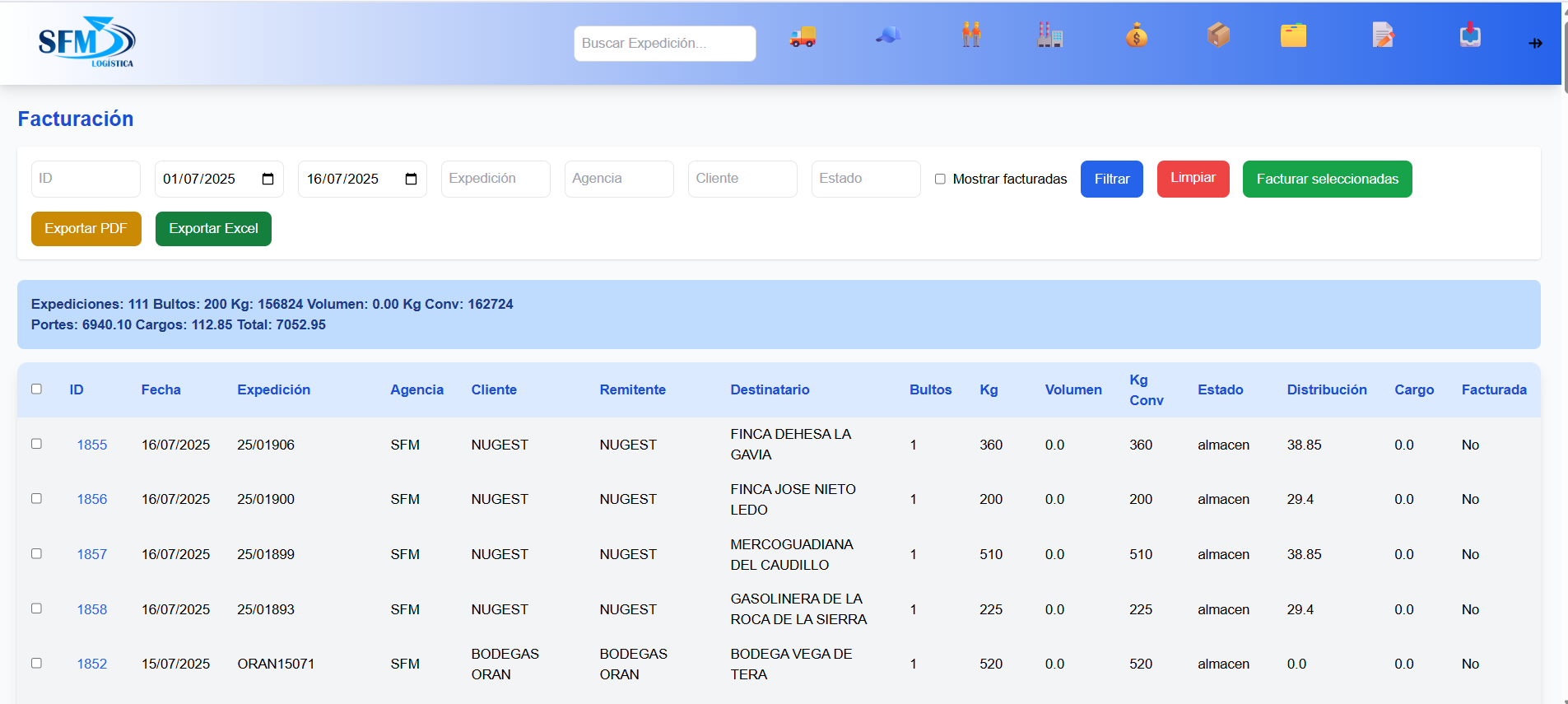Click expedition number ORAN15071
The image size is (1568, 704).
click(x=276, y=664)
